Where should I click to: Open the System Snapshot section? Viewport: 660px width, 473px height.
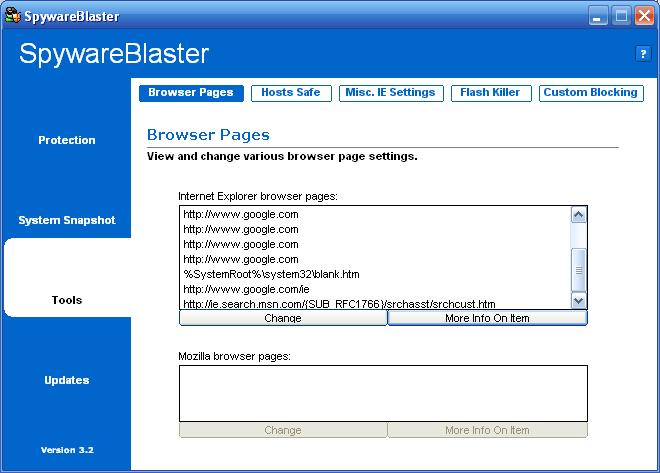point(67,220)
